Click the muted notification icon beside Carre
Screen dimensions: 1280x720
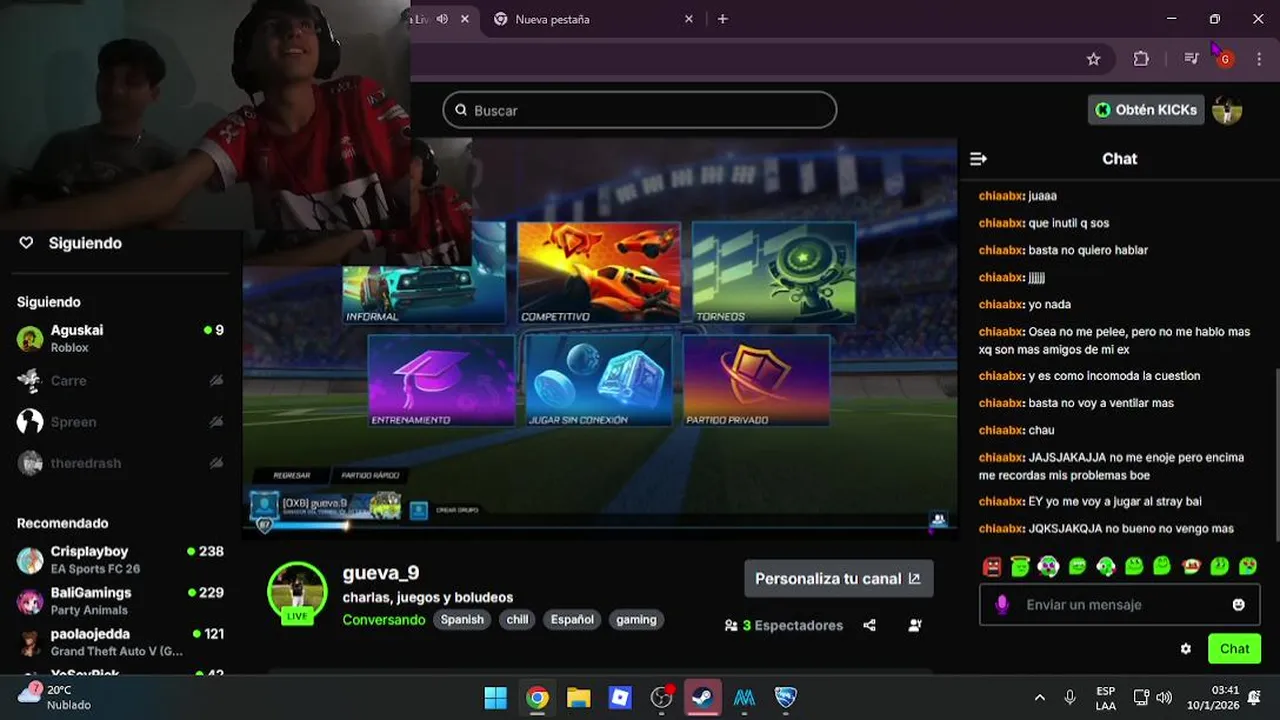click(216, 381)
